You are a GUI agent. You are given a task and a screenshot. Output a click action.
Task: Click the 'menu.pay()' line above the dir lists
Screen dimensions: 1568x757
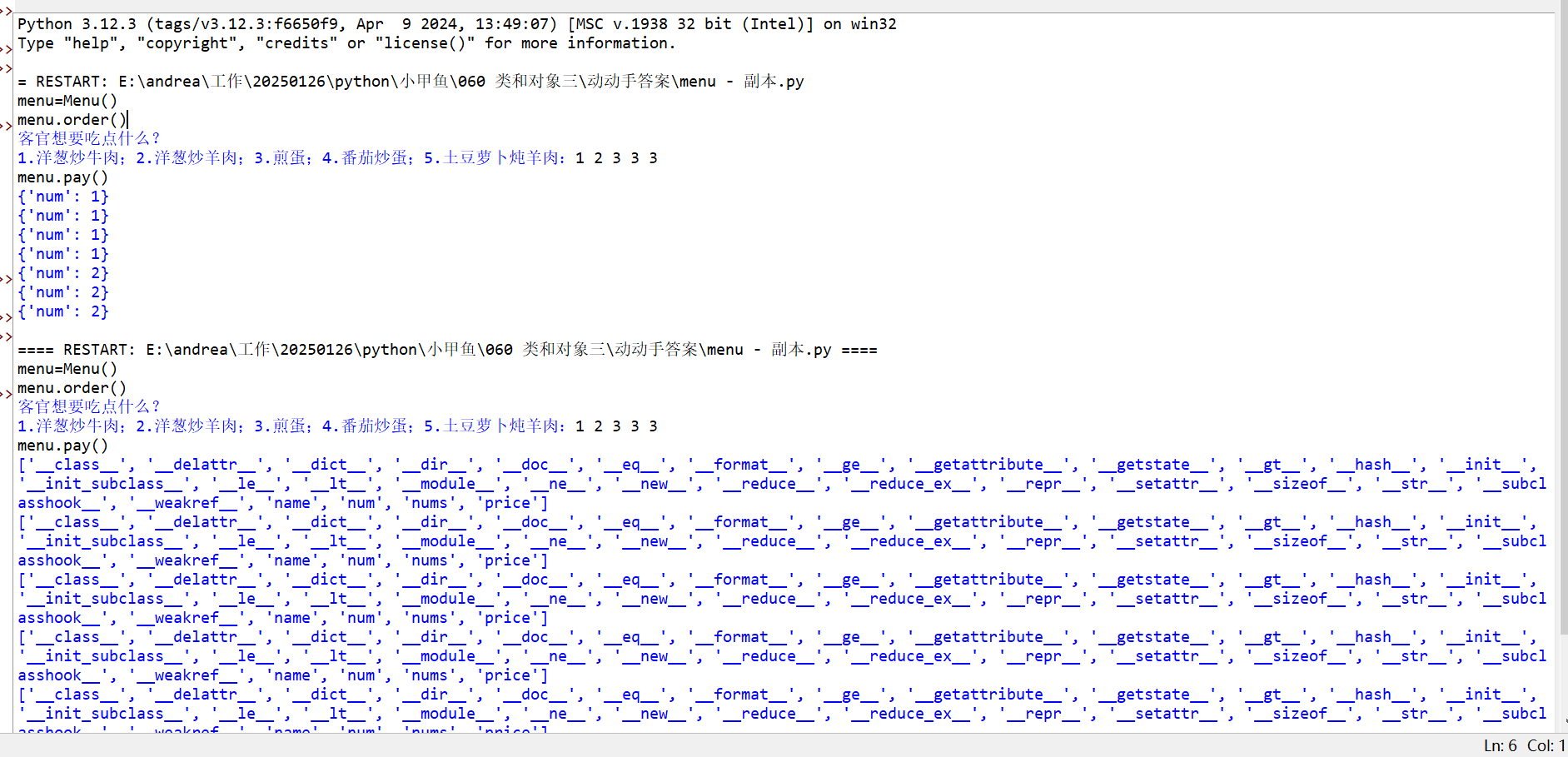[63, 446]
